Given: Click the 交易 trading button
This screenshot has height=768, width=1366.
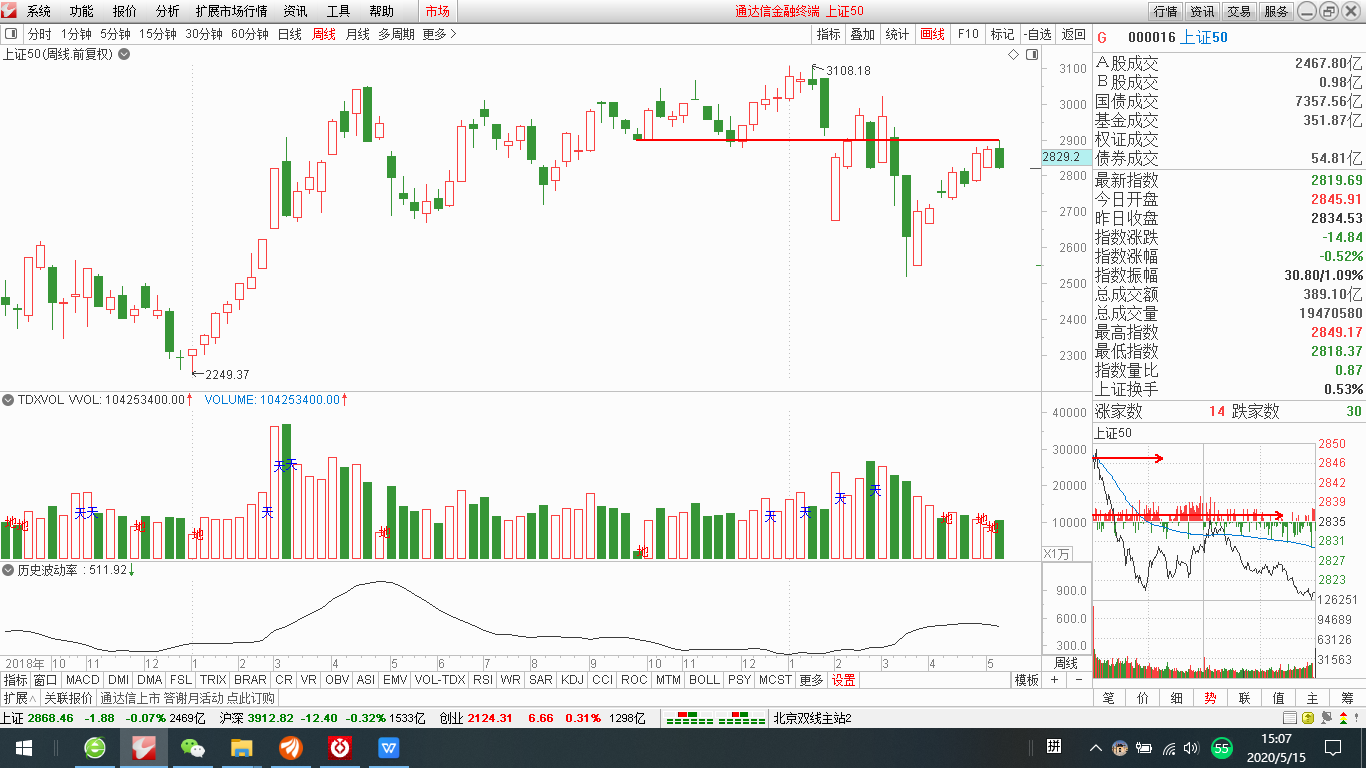Looking at the screenshot, I should [1239, 11].
